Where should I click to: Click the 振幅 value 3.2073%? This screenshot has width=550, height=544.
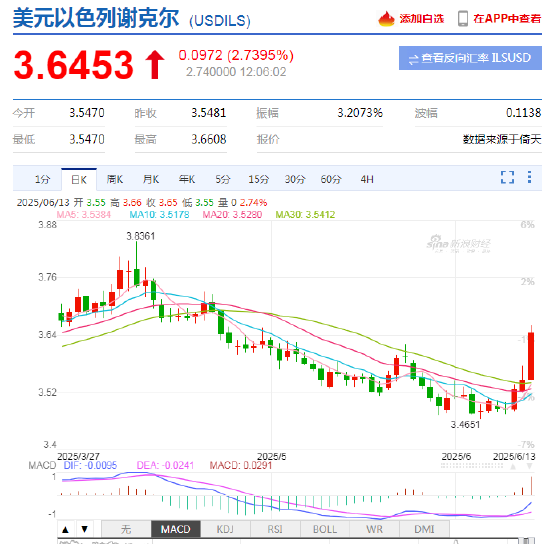coord(360,113)
